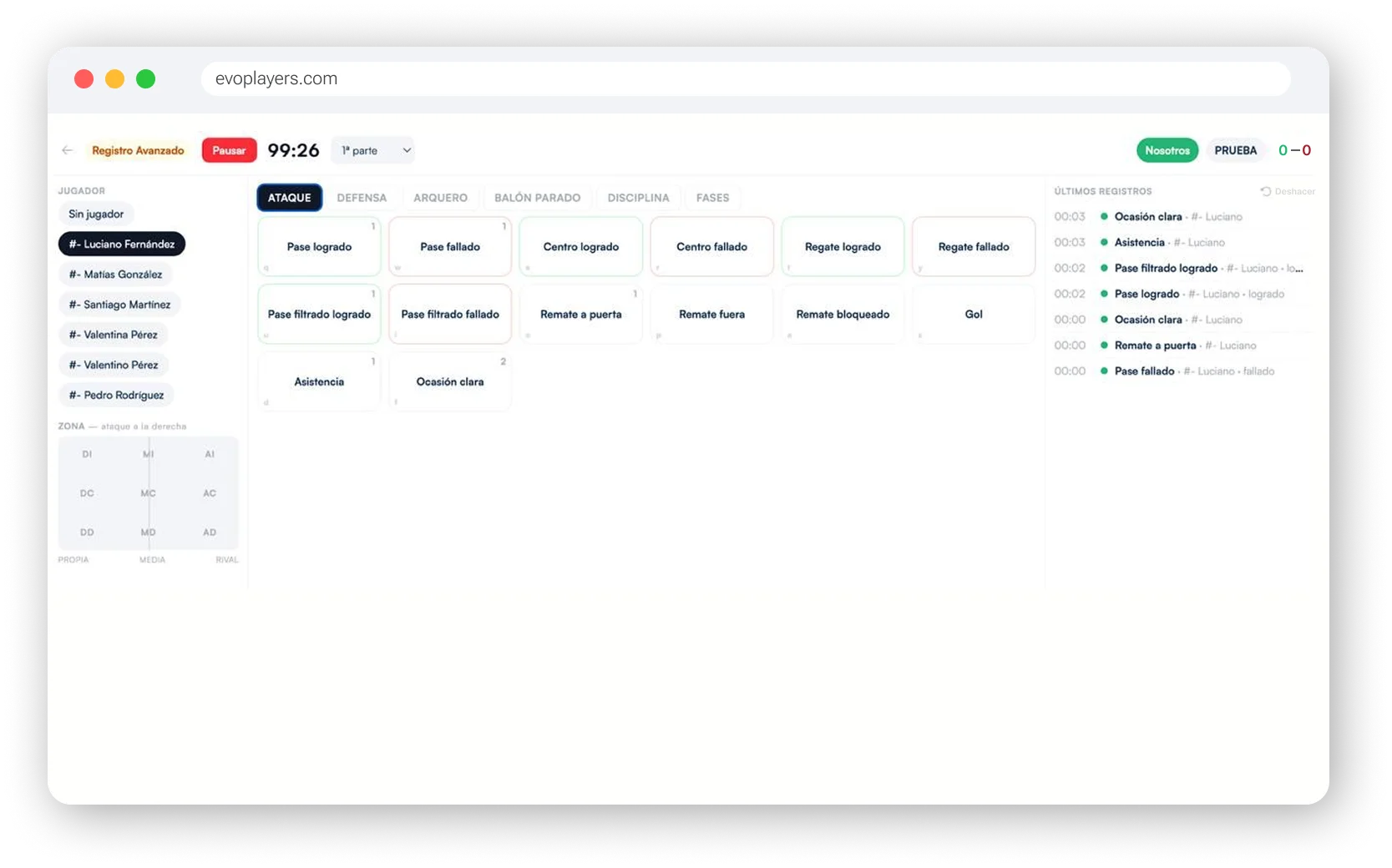Select the PRUEBA rival team

tap(1235, 150)
